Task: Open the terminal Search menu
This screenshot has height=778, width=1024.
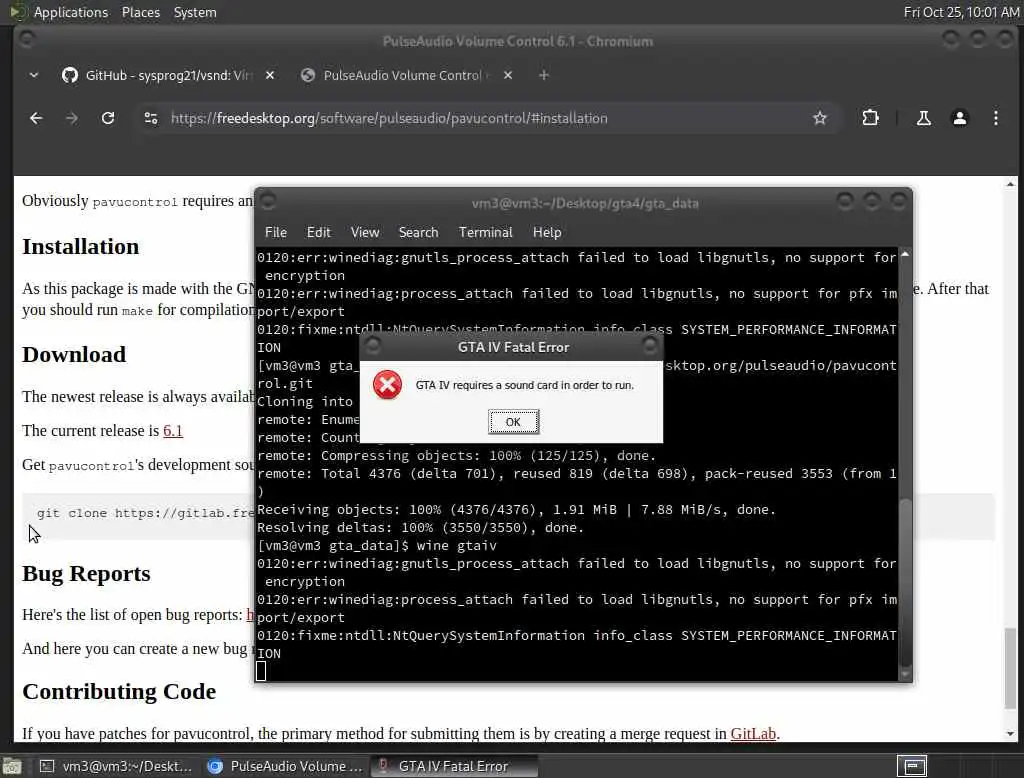Action: pos(419,233)
